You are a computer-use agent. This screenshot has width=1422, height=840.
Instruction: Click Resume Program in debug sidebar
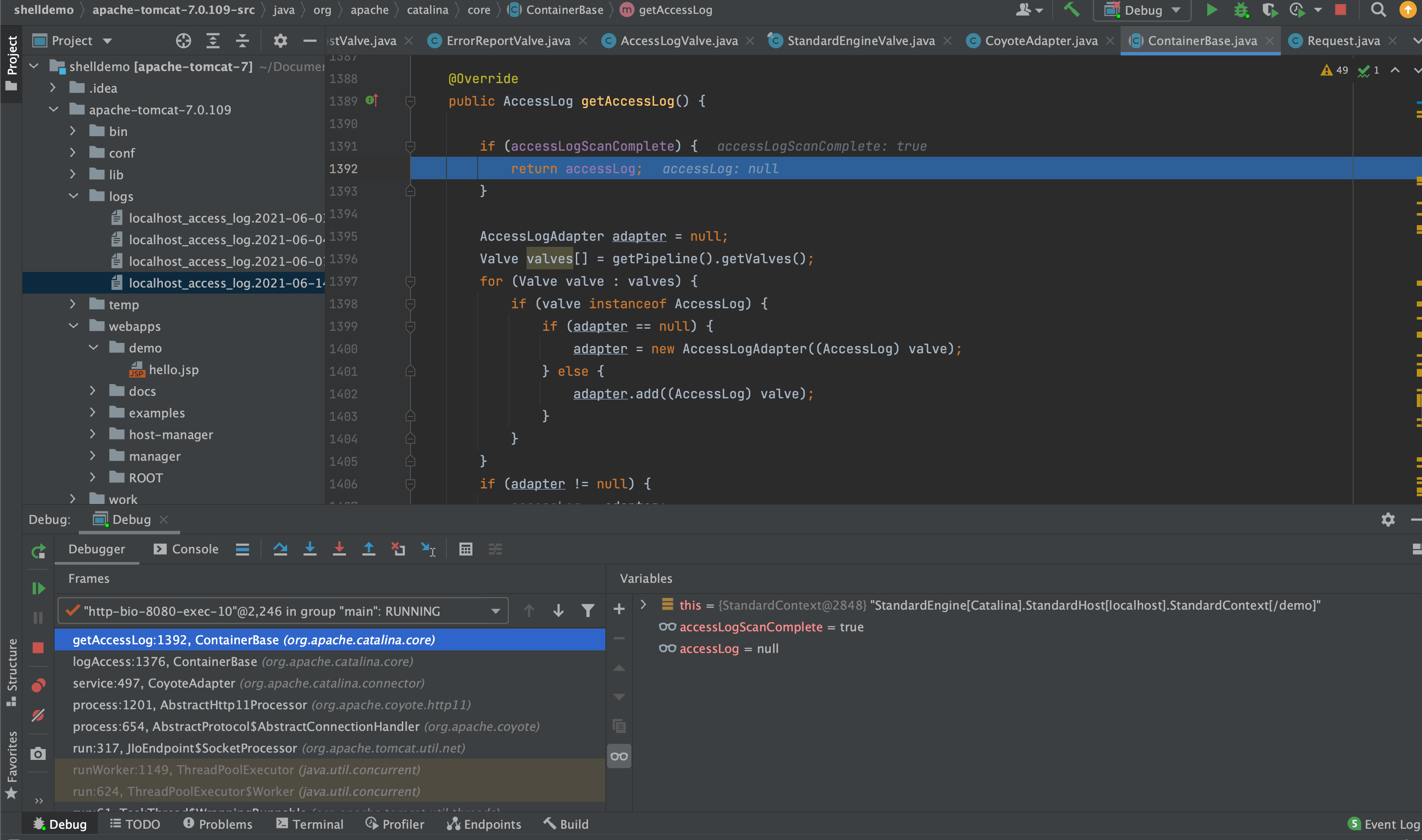click(x=38, y=588)
